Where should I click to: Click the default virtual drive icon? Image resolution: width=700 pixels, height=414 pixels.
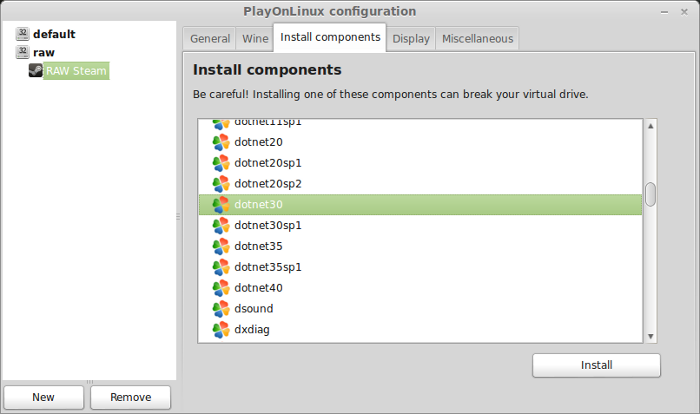click(x=22, y=34)
